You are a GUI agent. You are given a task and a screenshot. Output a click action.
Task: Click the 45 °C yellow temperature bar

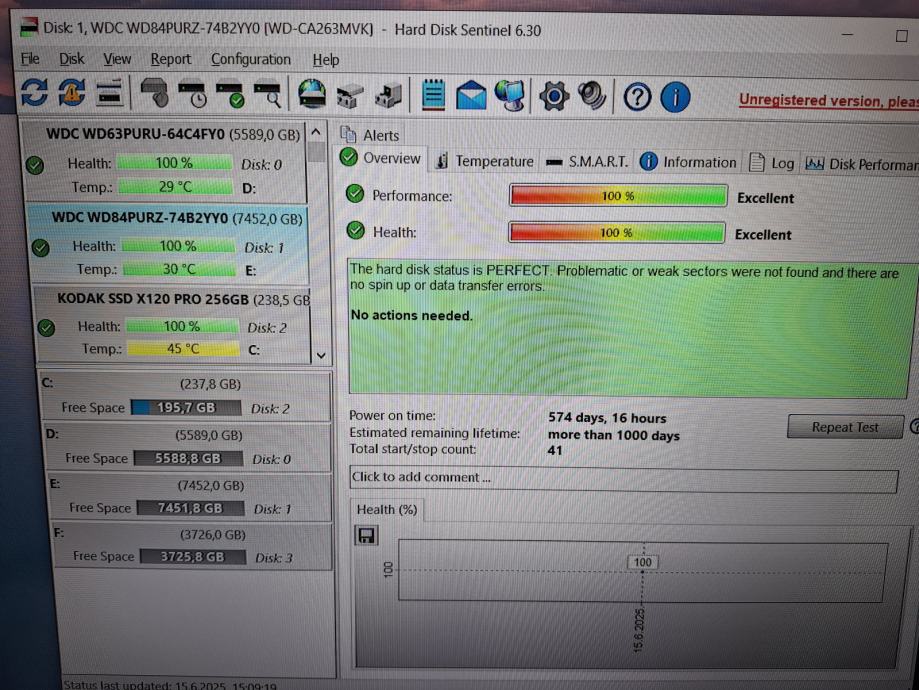(183, 349)
